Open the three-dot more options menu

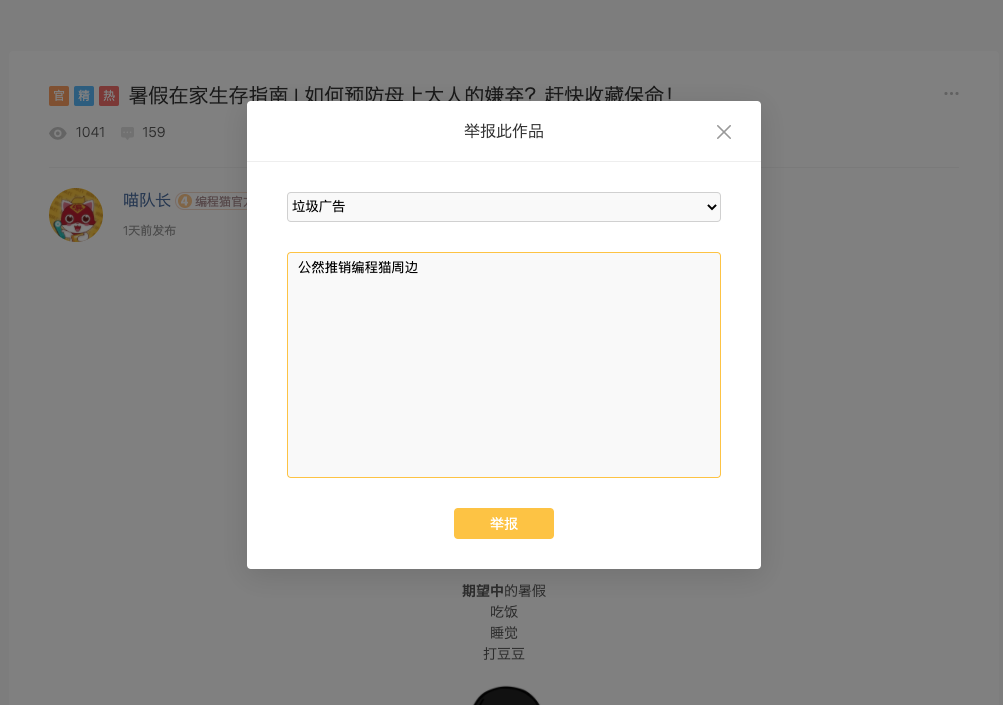[951, 93]
